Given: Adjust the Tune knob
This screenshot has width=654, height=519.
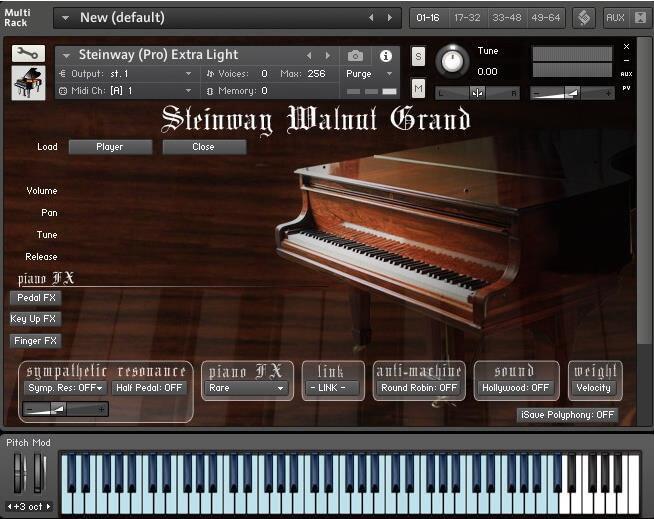Looking at the screenshot, I should (452, 61).
